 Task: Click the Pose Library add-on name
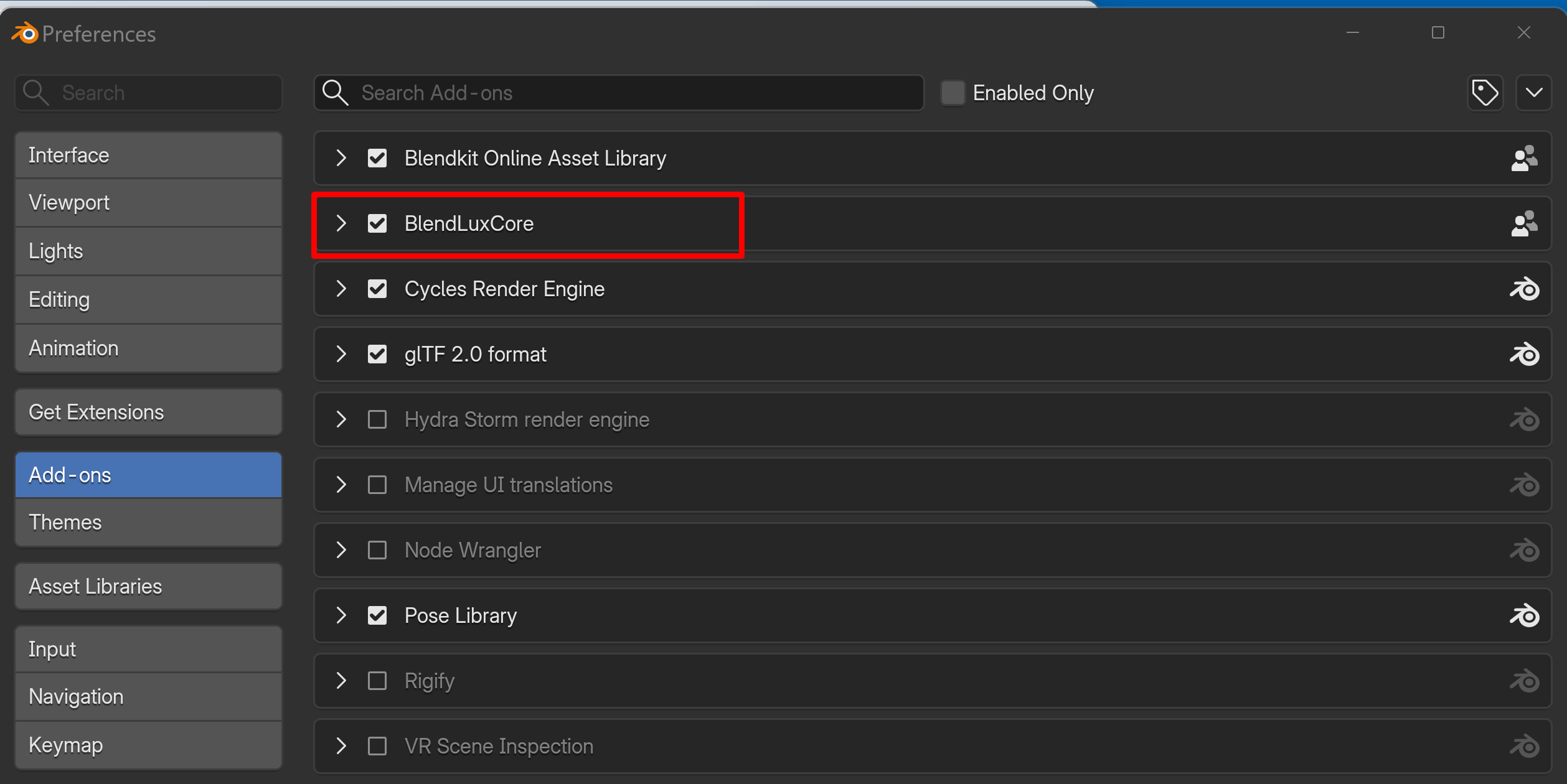tap(461, 615)
